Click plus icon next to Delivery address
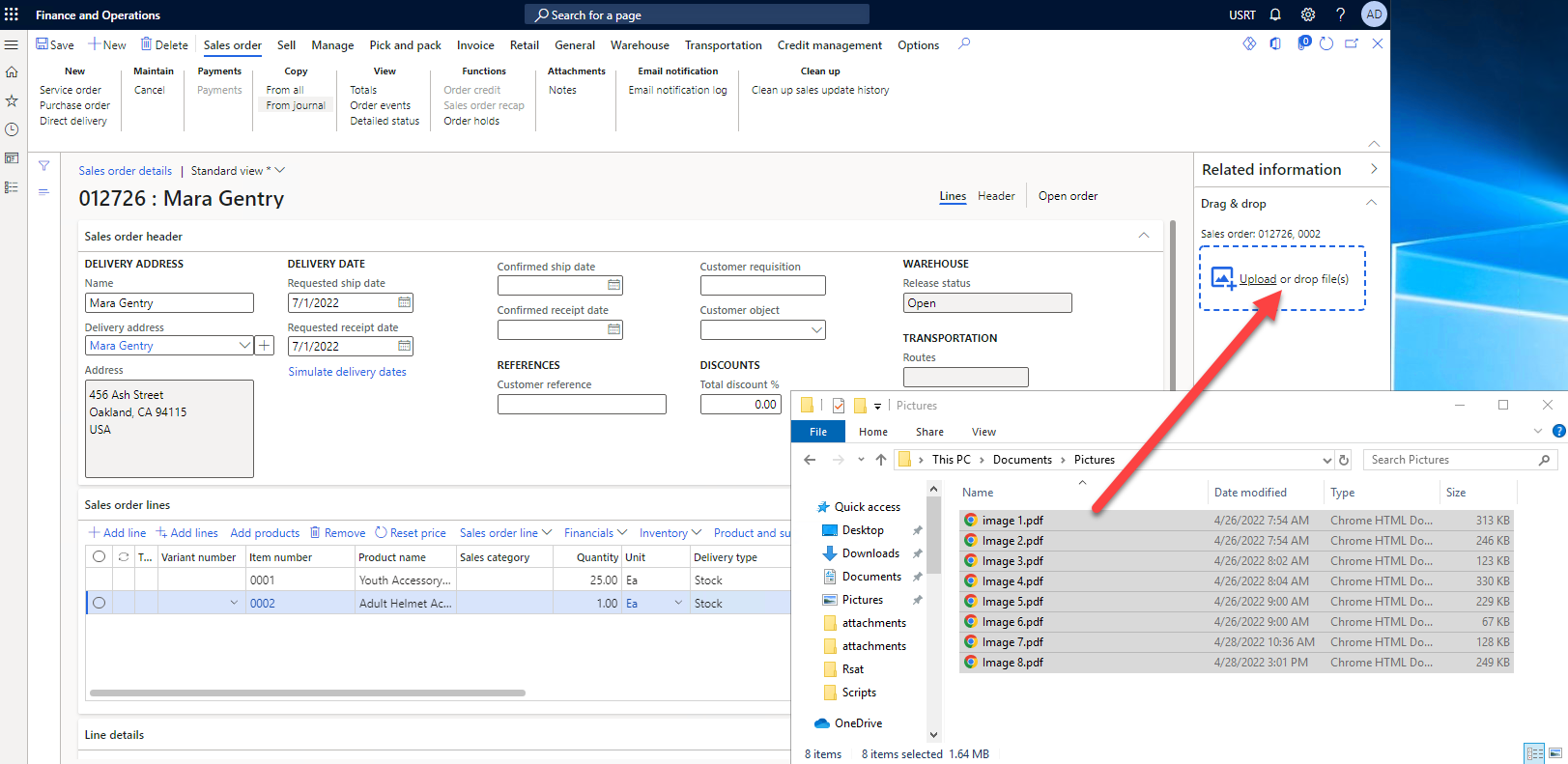The image size is (1568, 764). (x=264, y=346)
